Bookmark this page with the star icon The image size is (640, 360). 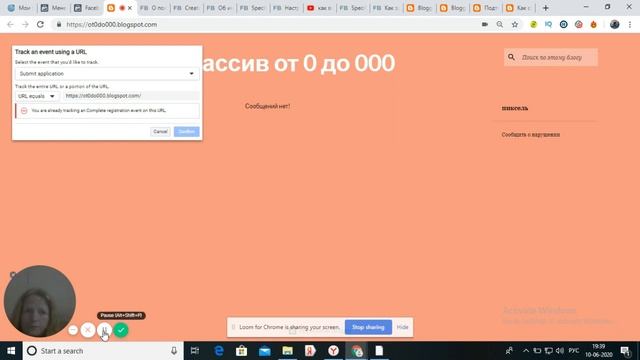515,24
